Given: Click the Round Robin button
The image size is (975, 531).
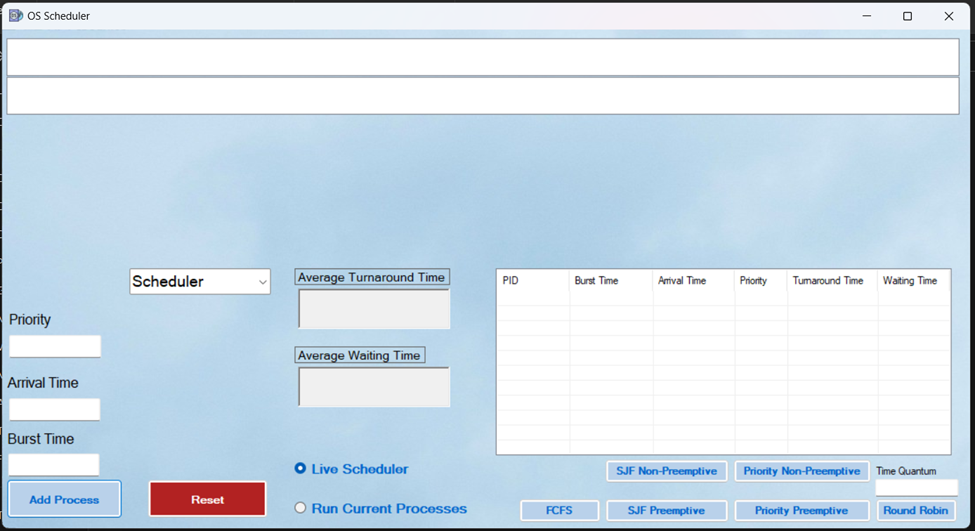Looking at the screenshot, I should 916,510.
